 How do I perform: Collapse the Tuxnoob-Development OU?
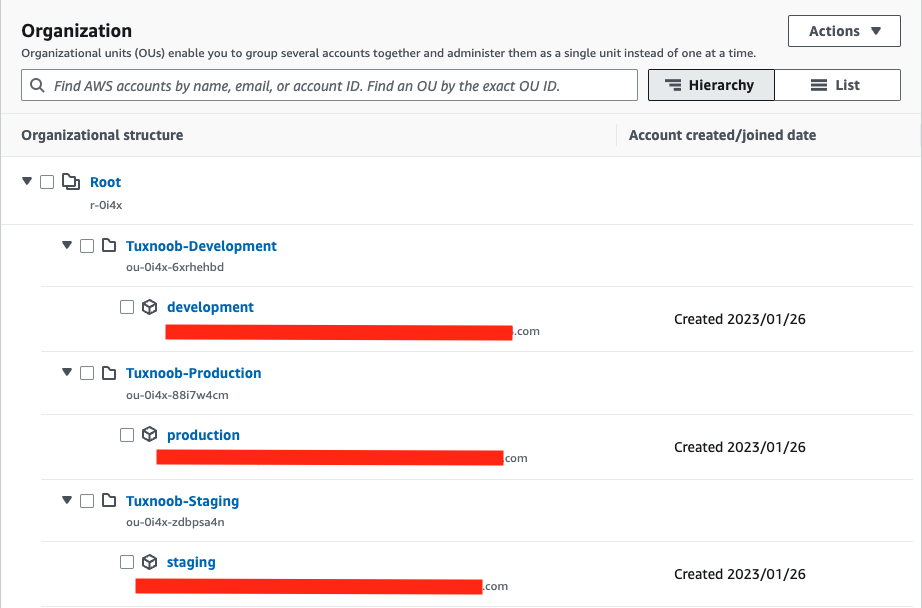(67, 246)
